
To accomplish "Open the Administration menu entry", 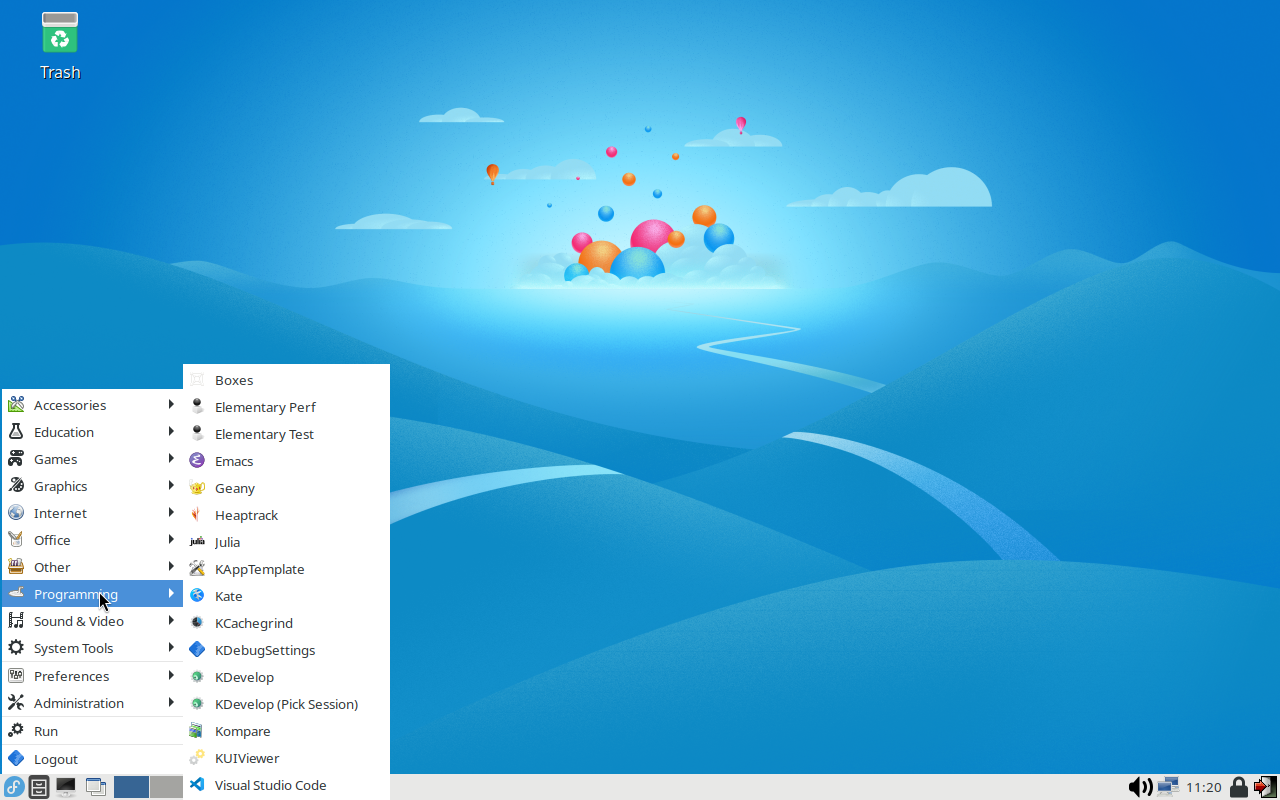I will [92, 703].
